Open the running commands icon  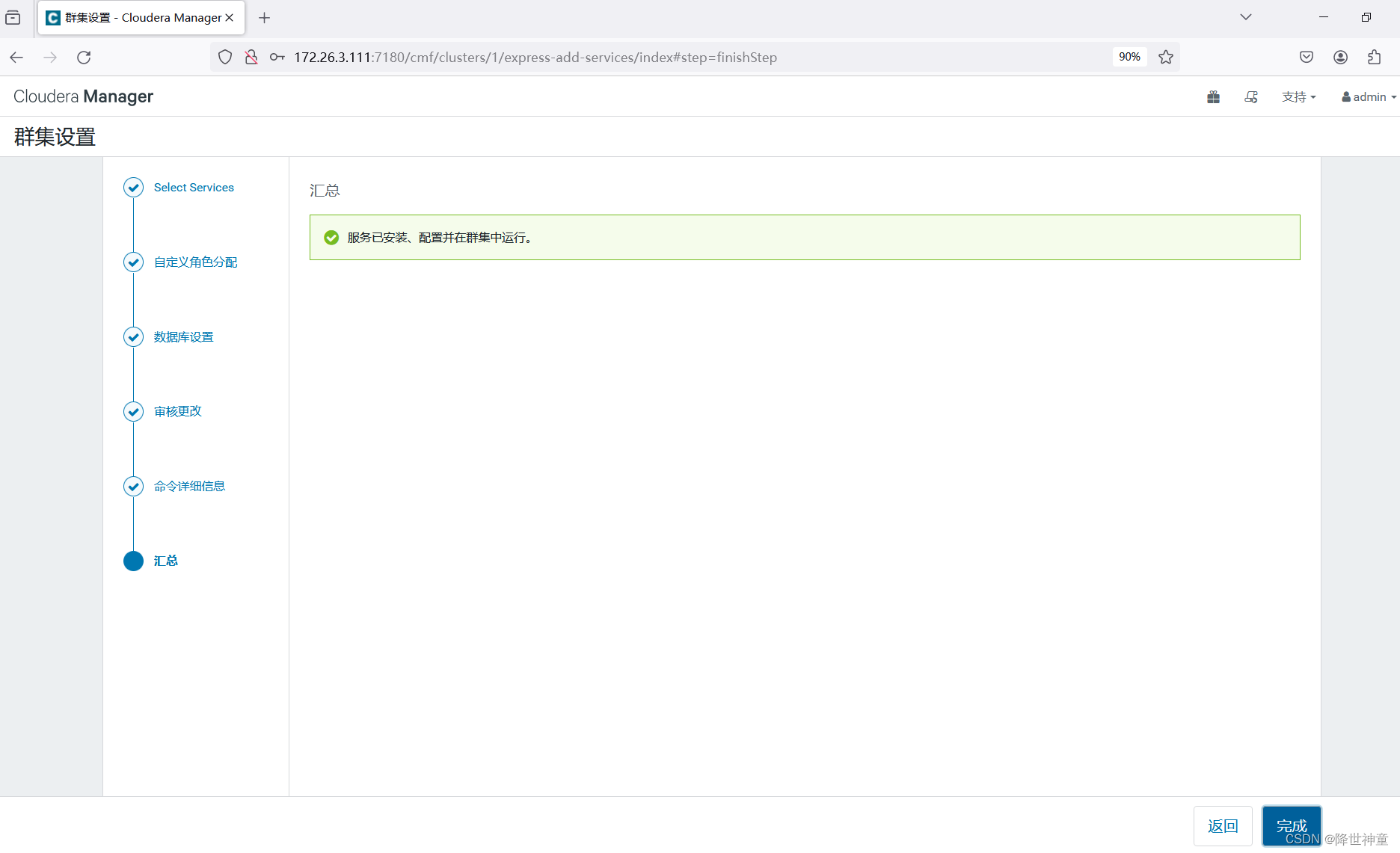(x=1251, y=97)
